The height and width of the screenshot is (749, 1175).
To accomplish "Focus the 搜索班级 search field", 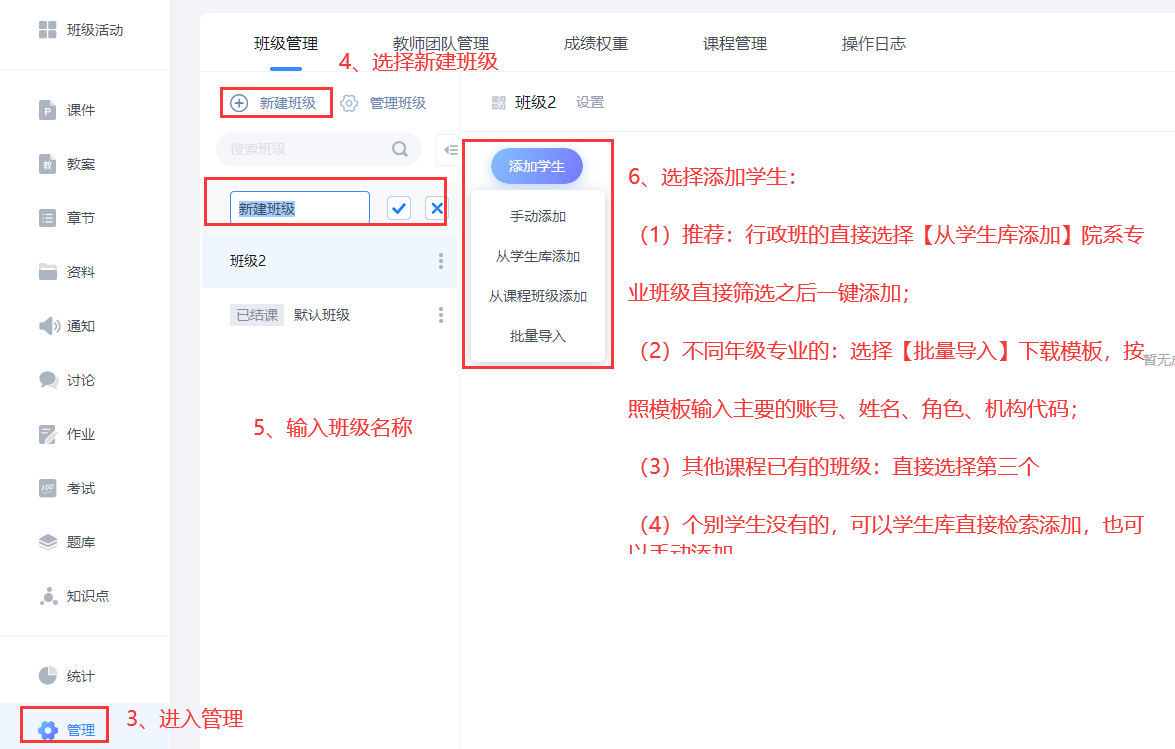I will coord(318,149).
